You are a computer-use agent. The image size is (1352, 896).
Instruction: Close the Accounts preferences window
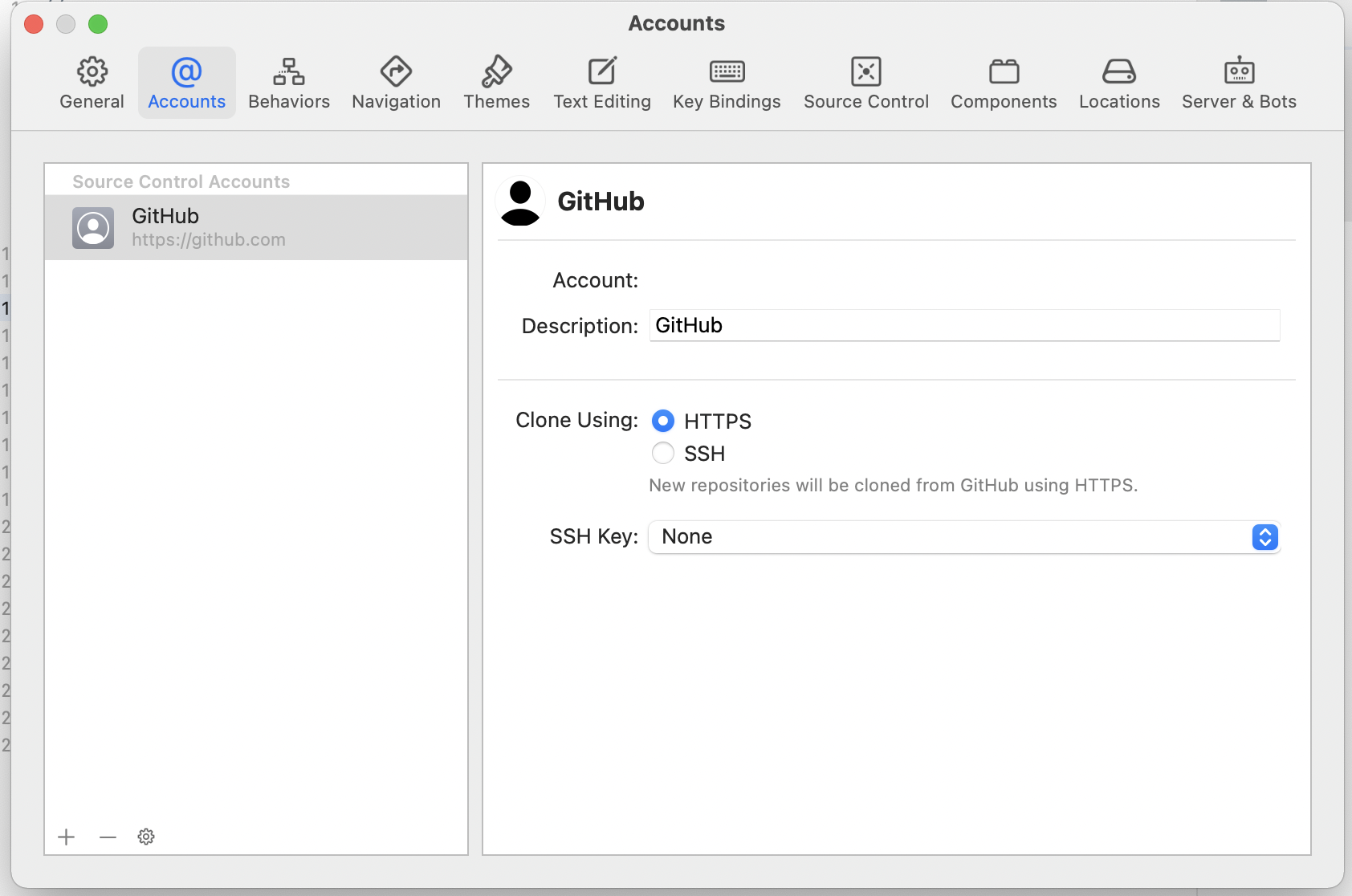coord(34,24)
